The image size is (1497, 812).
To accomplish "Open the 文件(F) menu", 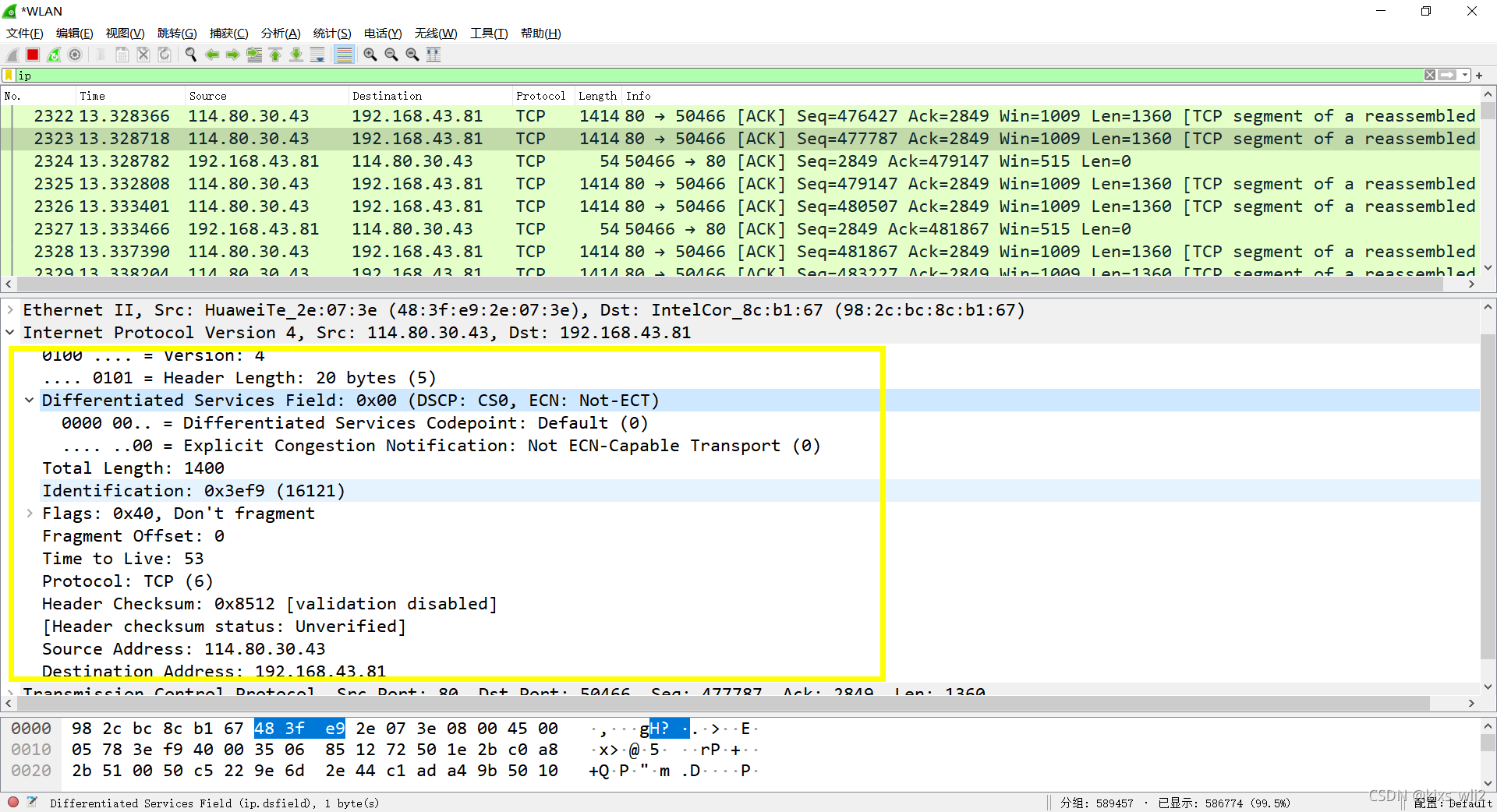I will point(25,34).
